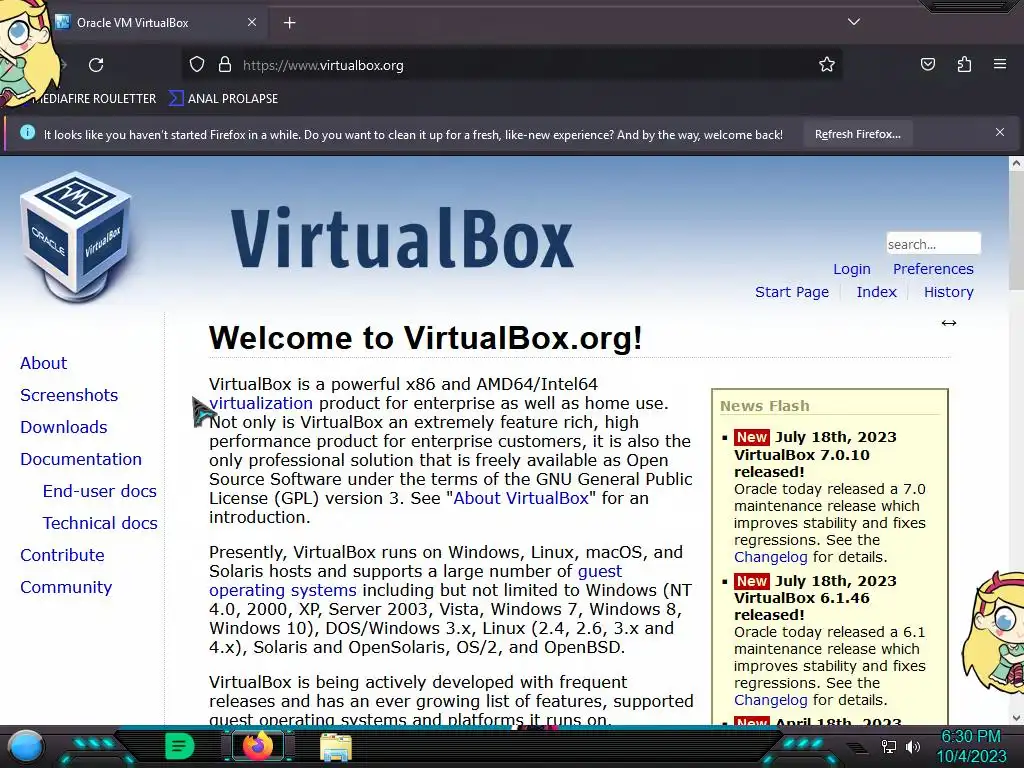Viewport: 1024px width, 768px height.
Task: Open the Contribute sidebar link
Action: coord(62,555)
